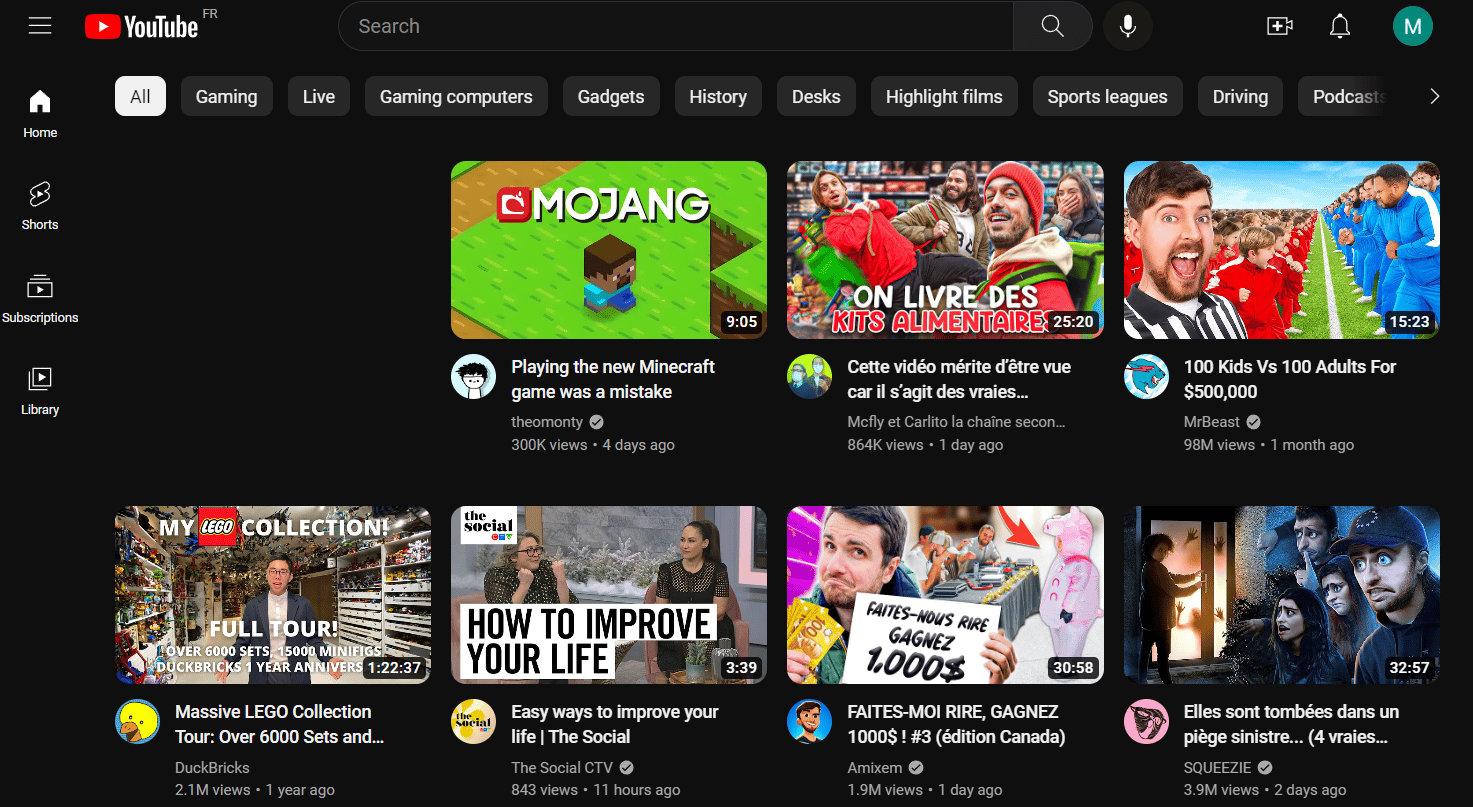Toggle the sidebar with the hamburger menu
Screen dimensions: 1473x807
point(40,25)
